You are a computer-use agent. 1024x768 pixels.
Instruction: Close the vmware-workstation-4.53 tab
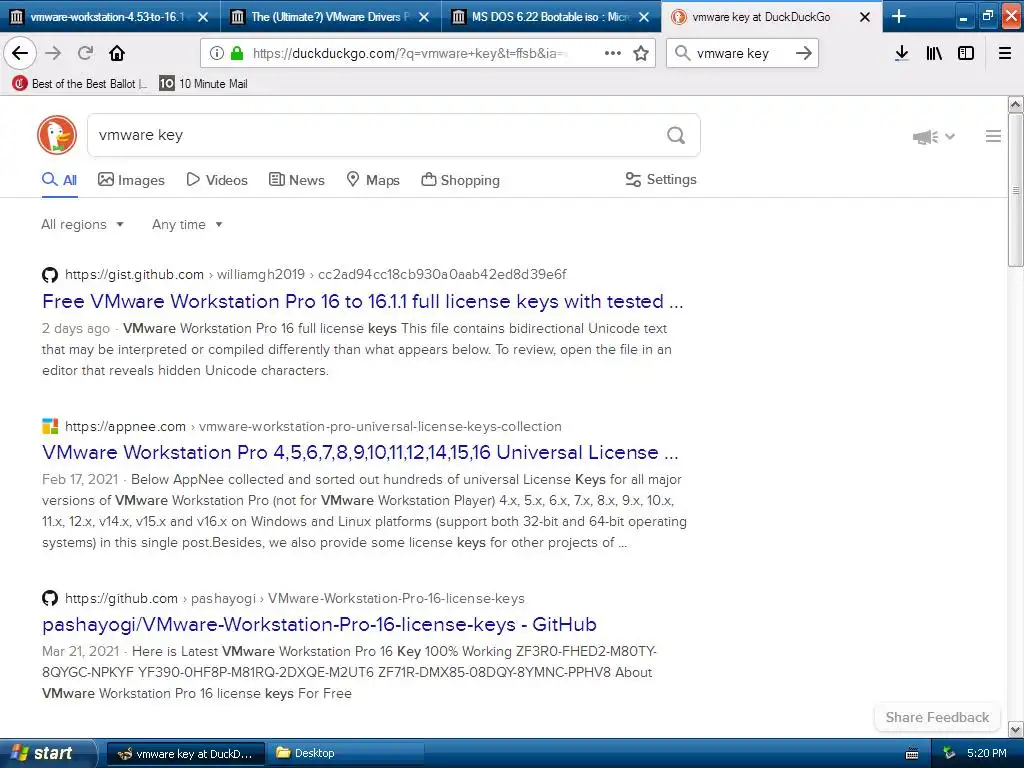203,17
